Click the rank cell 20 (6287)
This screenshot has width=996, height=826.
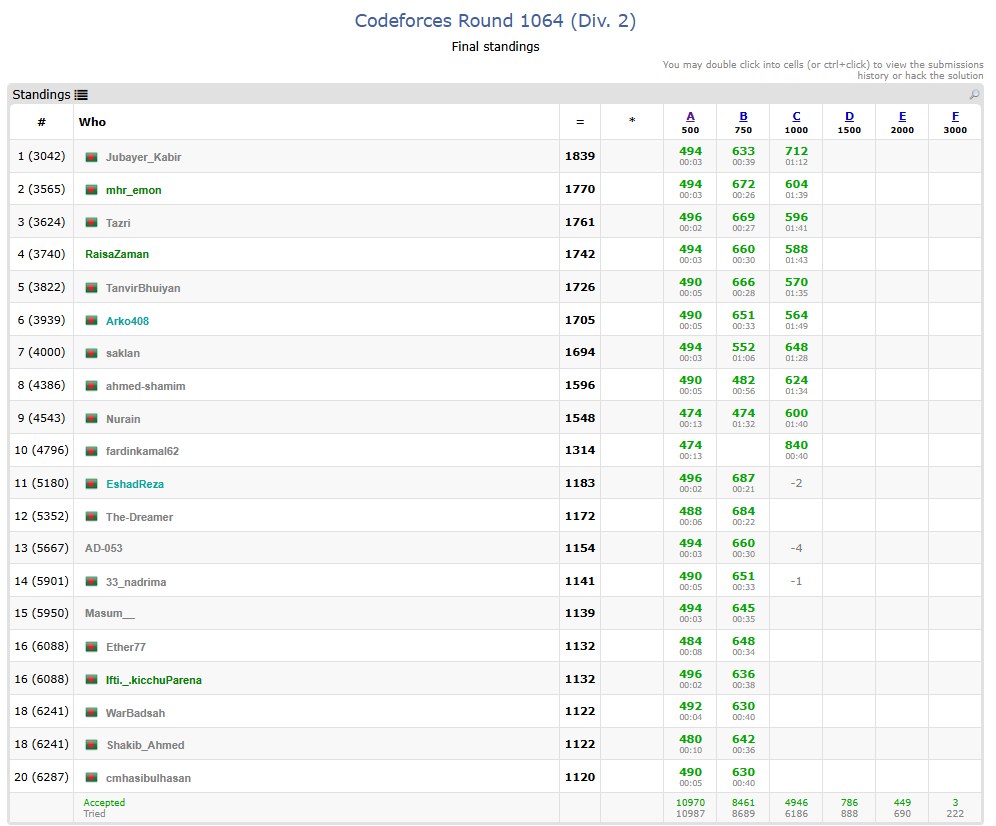coord(41,777)
